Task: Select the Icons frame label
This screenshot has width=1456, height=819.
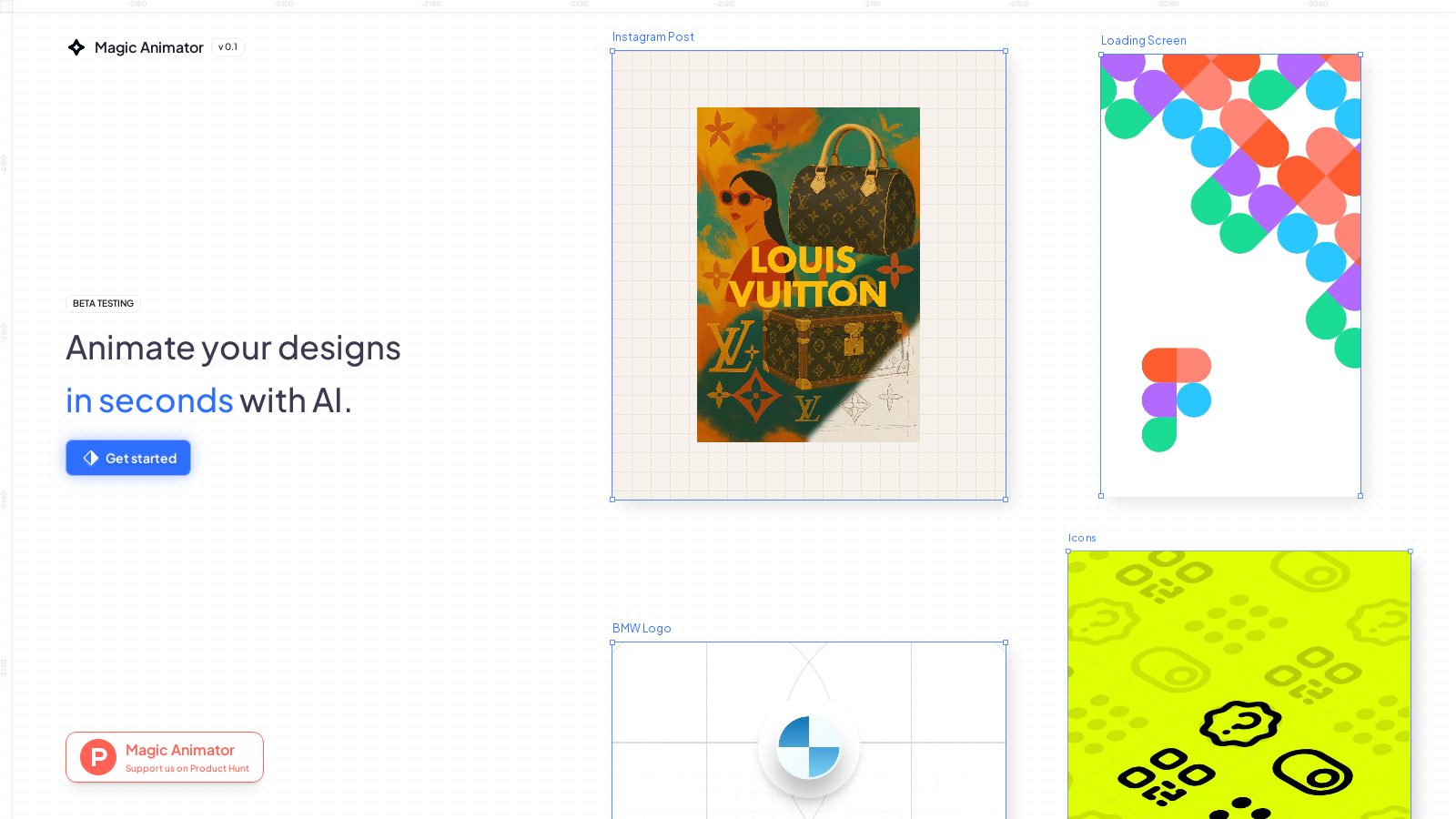Action: (1082, 538)
